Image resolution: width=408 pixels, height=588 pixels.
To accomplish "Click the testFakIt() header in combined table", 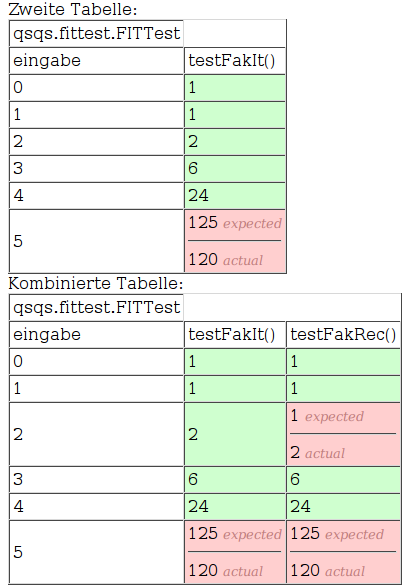I will pyautogui.click(x=235, y=334).
